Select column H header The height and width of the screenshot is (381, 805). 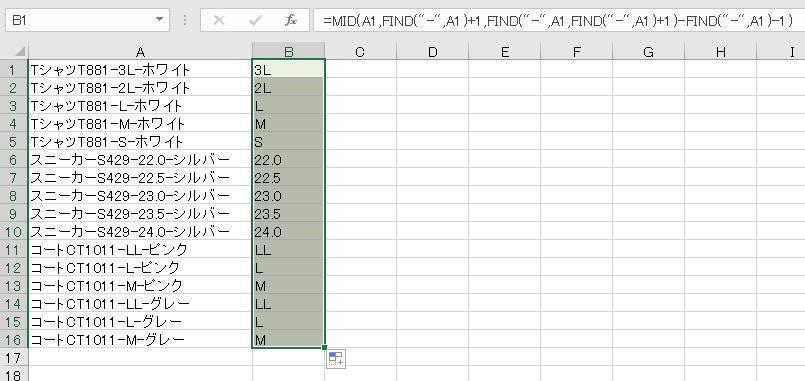(x=720, y=51)
